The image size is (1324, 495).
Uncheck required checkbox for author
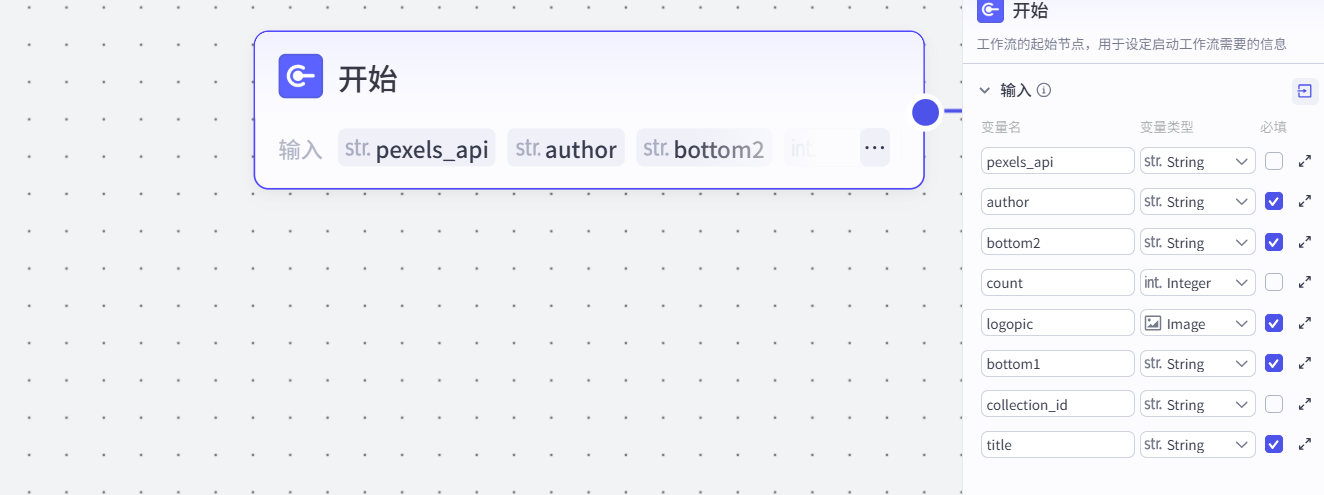point(1274,201)
